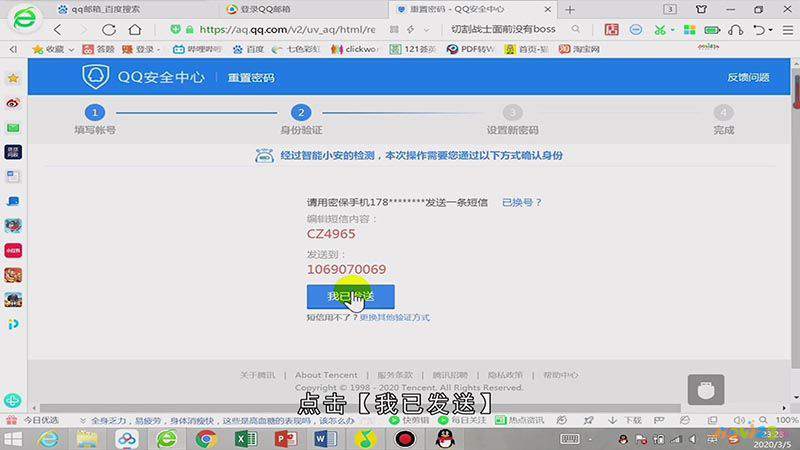Click the green scissors screenshot tool
Screen dimensions: 800x450
pos(660,30)
